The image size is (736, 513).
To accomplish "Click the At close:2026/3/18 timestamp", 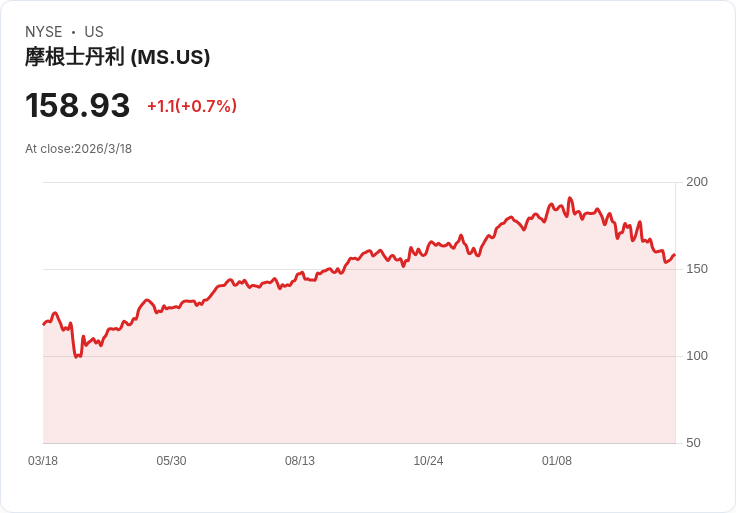I will click(78, 149).
